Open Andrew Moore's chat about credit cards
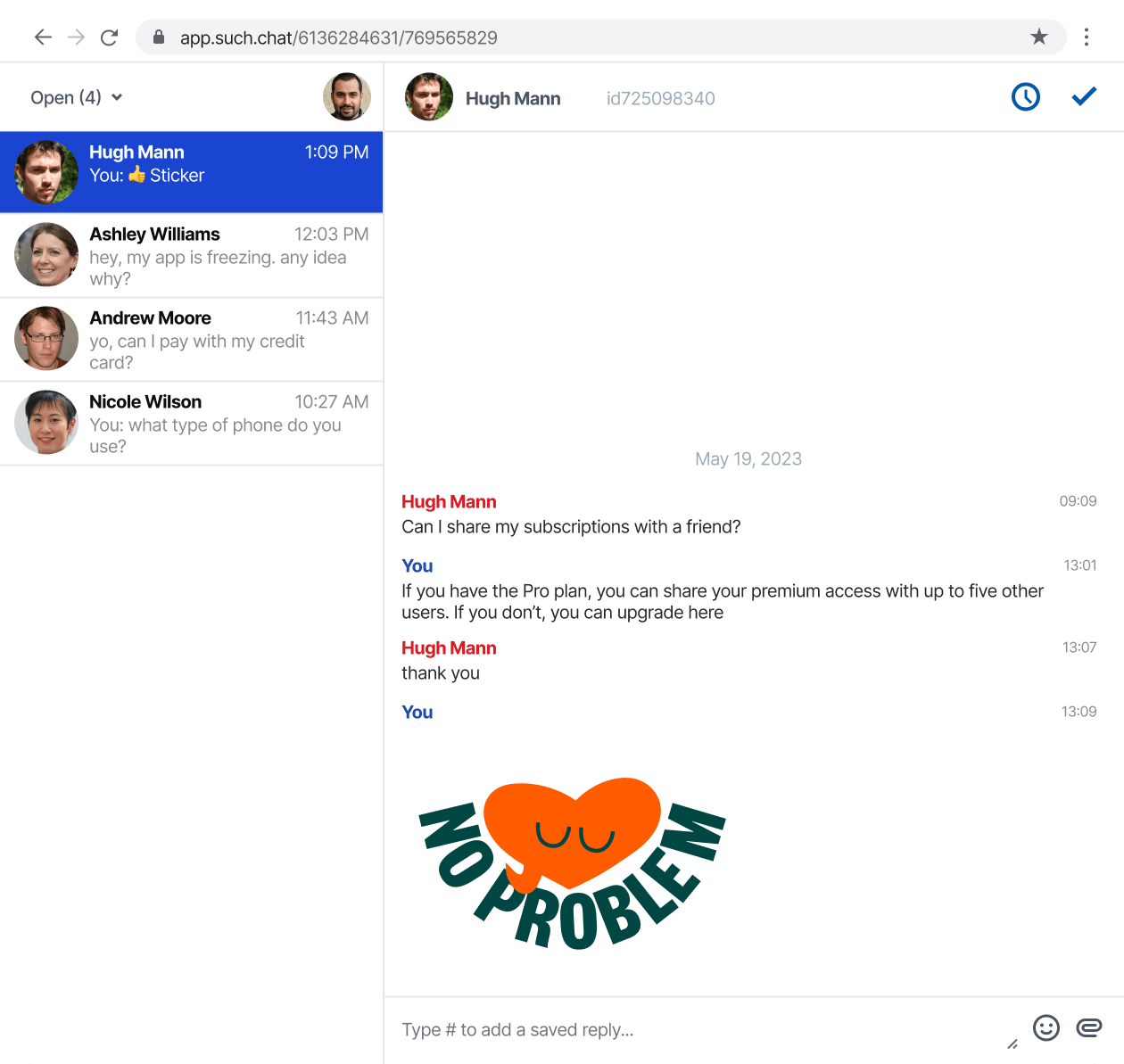Image resolution: width=1124 pixels, height=1064 pixels. click(192, 339)
